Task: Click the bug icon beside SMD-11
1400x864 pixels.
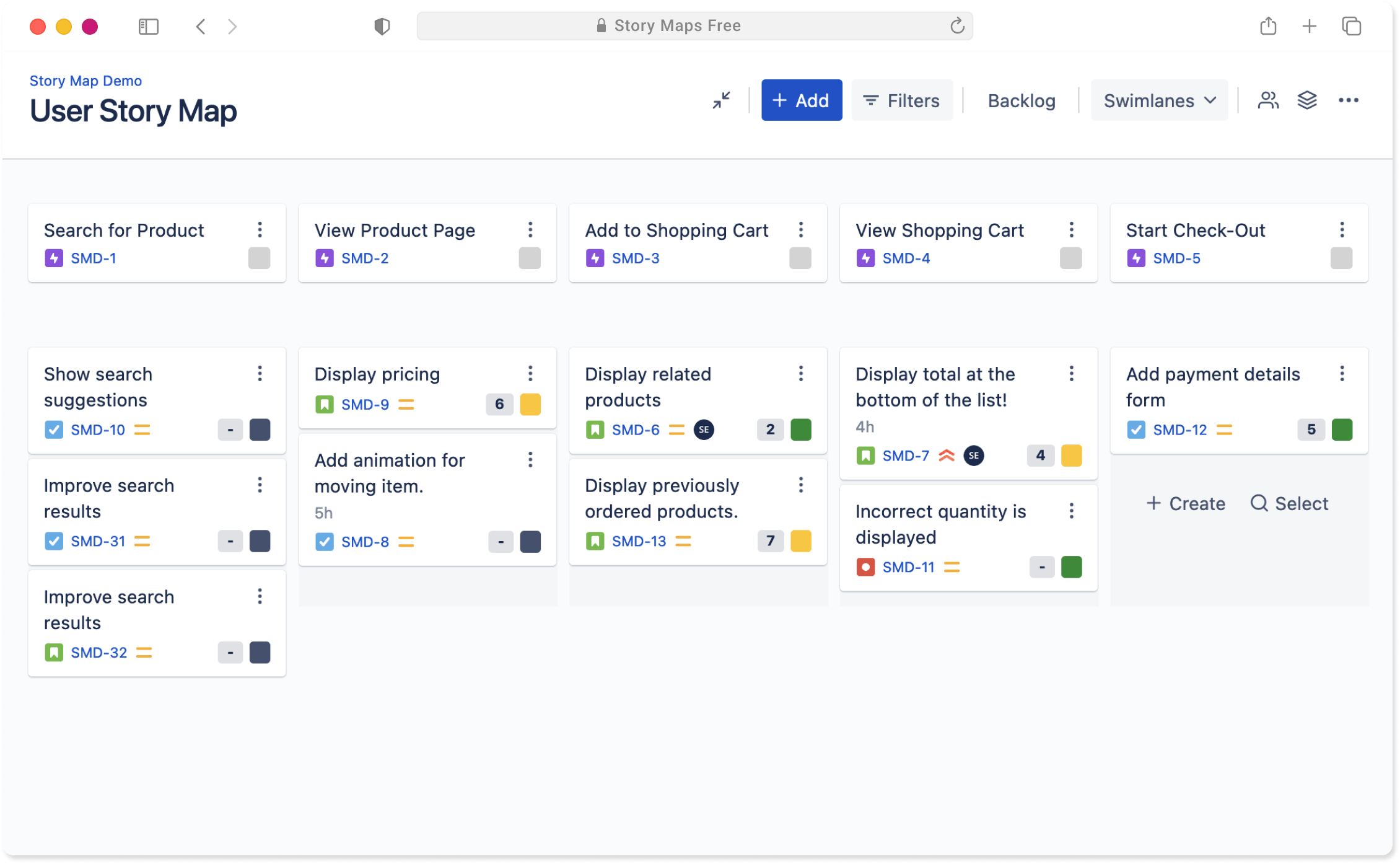Action: [865, 566]
